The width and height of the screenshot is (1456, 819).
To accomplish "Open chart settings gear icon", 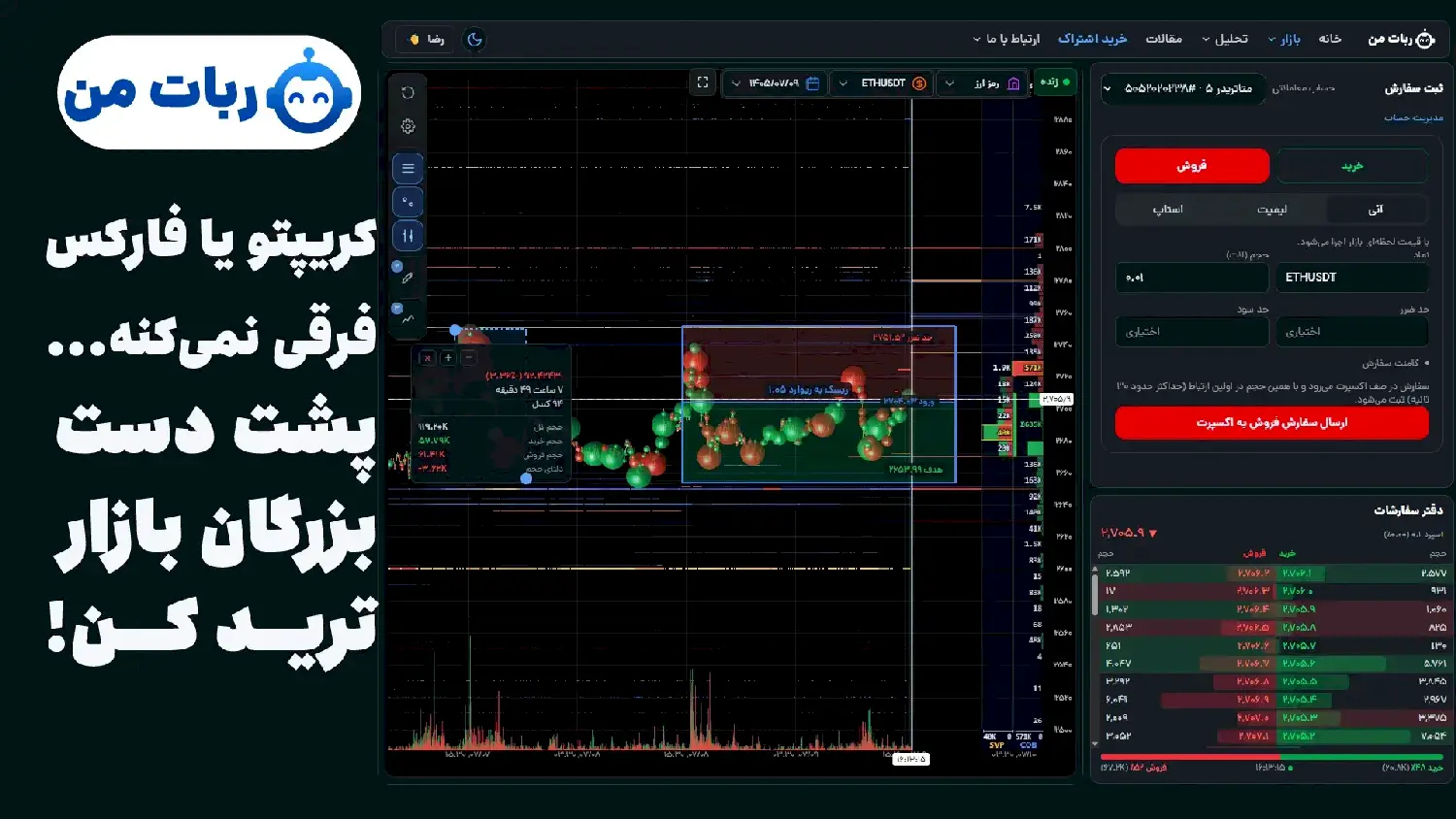I will [408, 126].
